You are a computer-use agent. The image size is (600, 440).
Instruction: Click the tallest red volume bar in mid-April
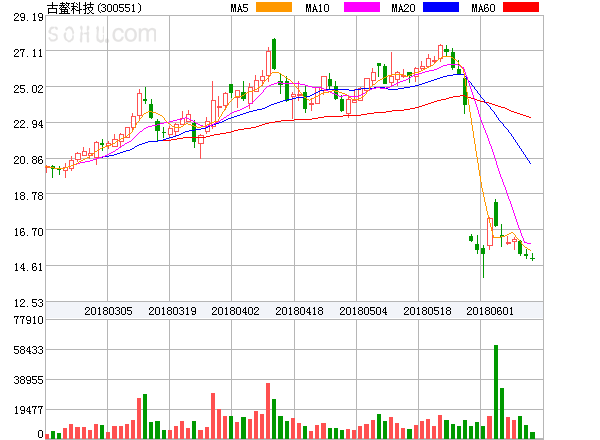268,411
